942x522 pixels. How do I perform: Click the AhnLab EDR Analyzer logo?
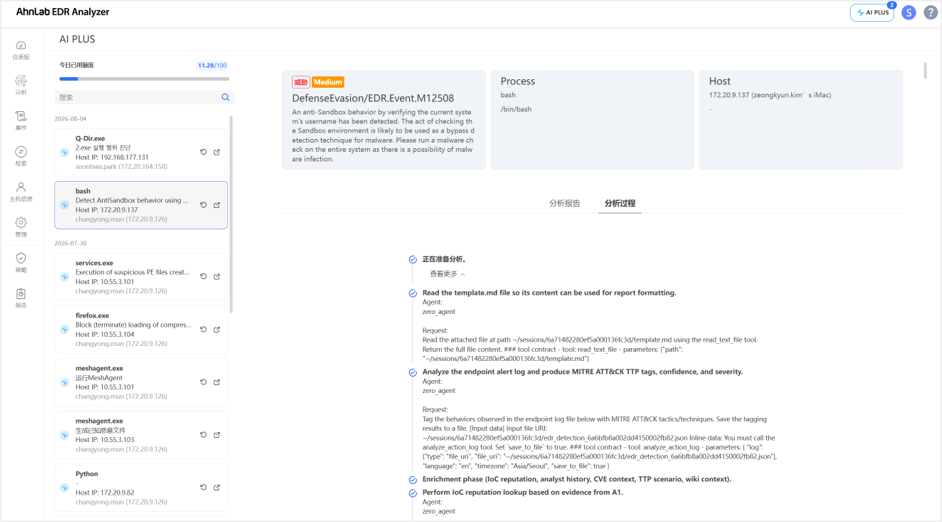(x=62, y=12)
